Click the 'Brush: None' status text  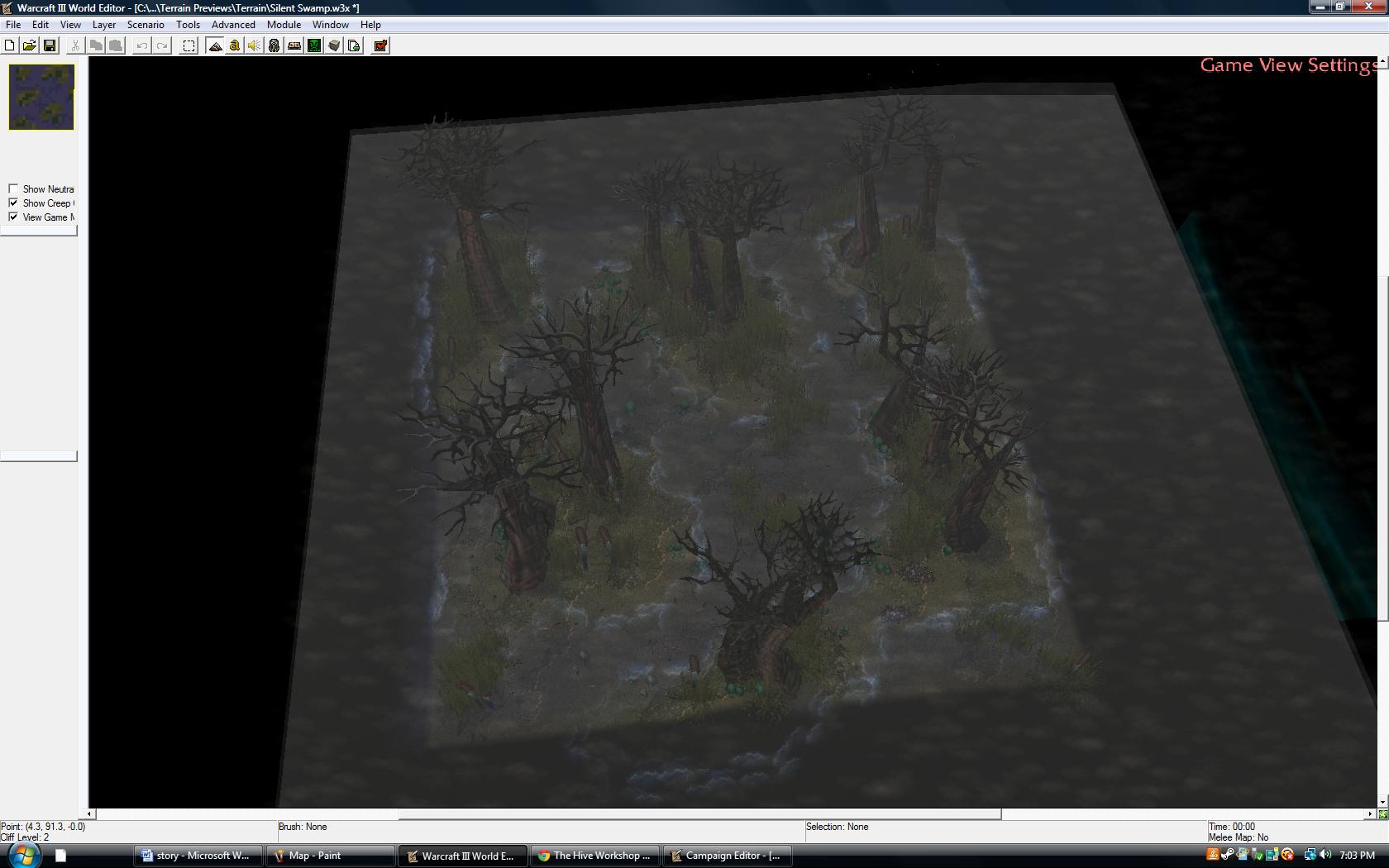[303, 827]
